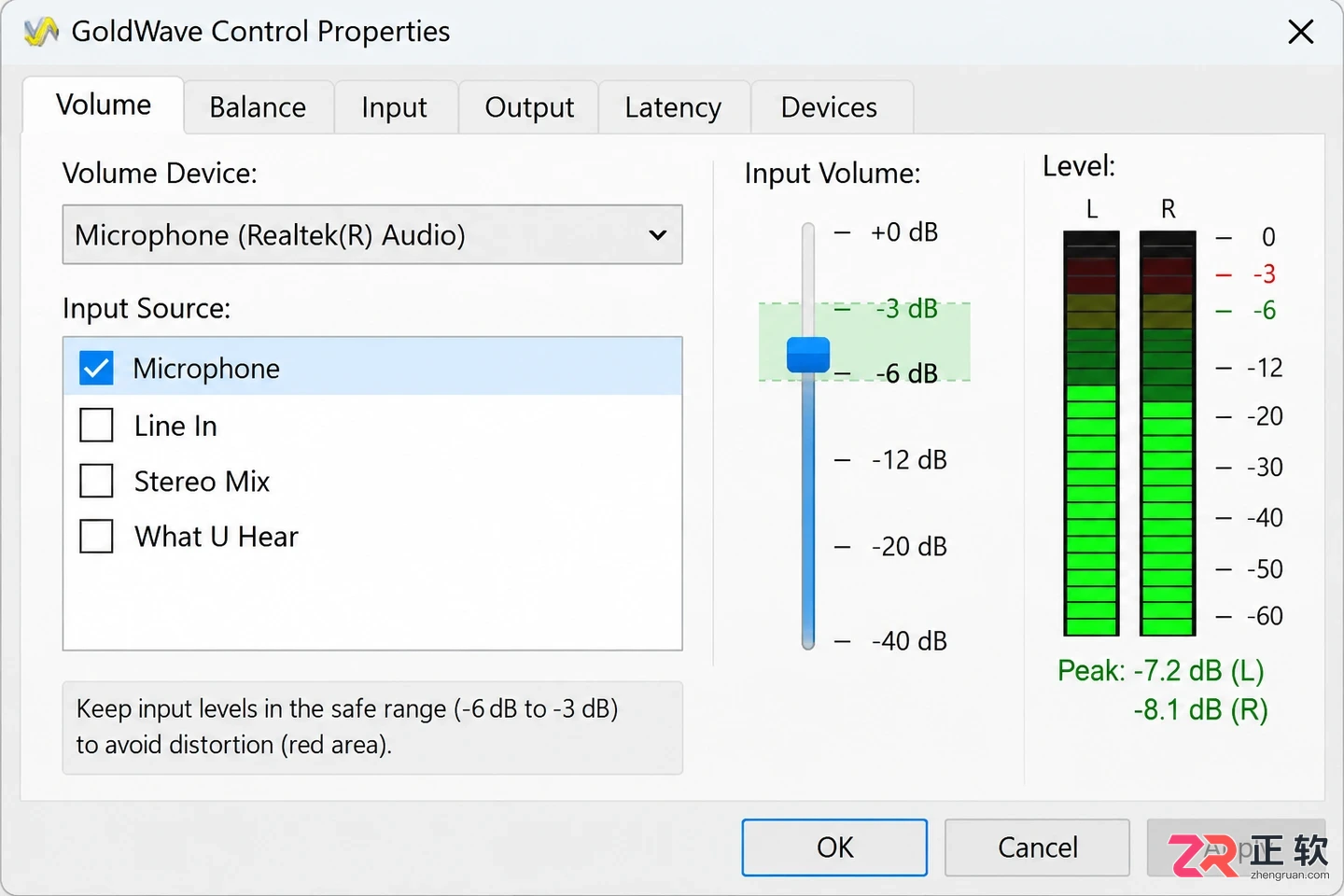This screenshot has width=1344, height=896.
Task: Click the GoldWave logo icon in title bar
Action: click(x=41, y=32)
